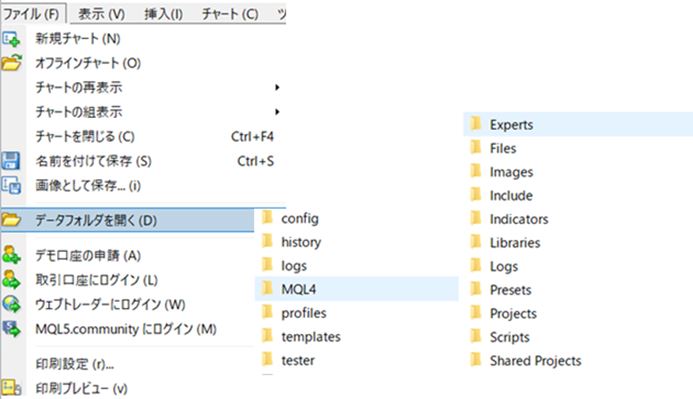Screen dimensions: 693x399
Task: Choose 画像として保存... (i) entry
Action: click(88, 186)
